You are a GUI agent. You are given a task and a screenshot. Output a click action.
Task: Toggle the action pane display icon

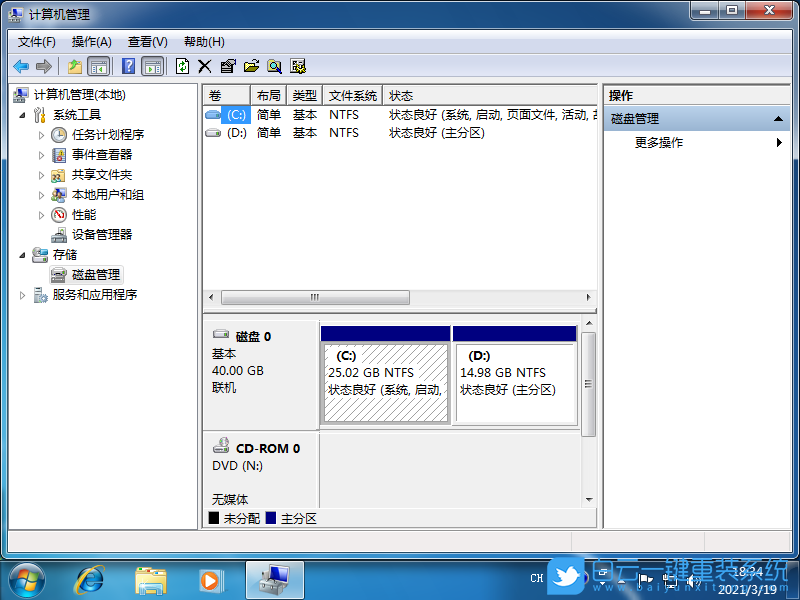coord(153,66)
